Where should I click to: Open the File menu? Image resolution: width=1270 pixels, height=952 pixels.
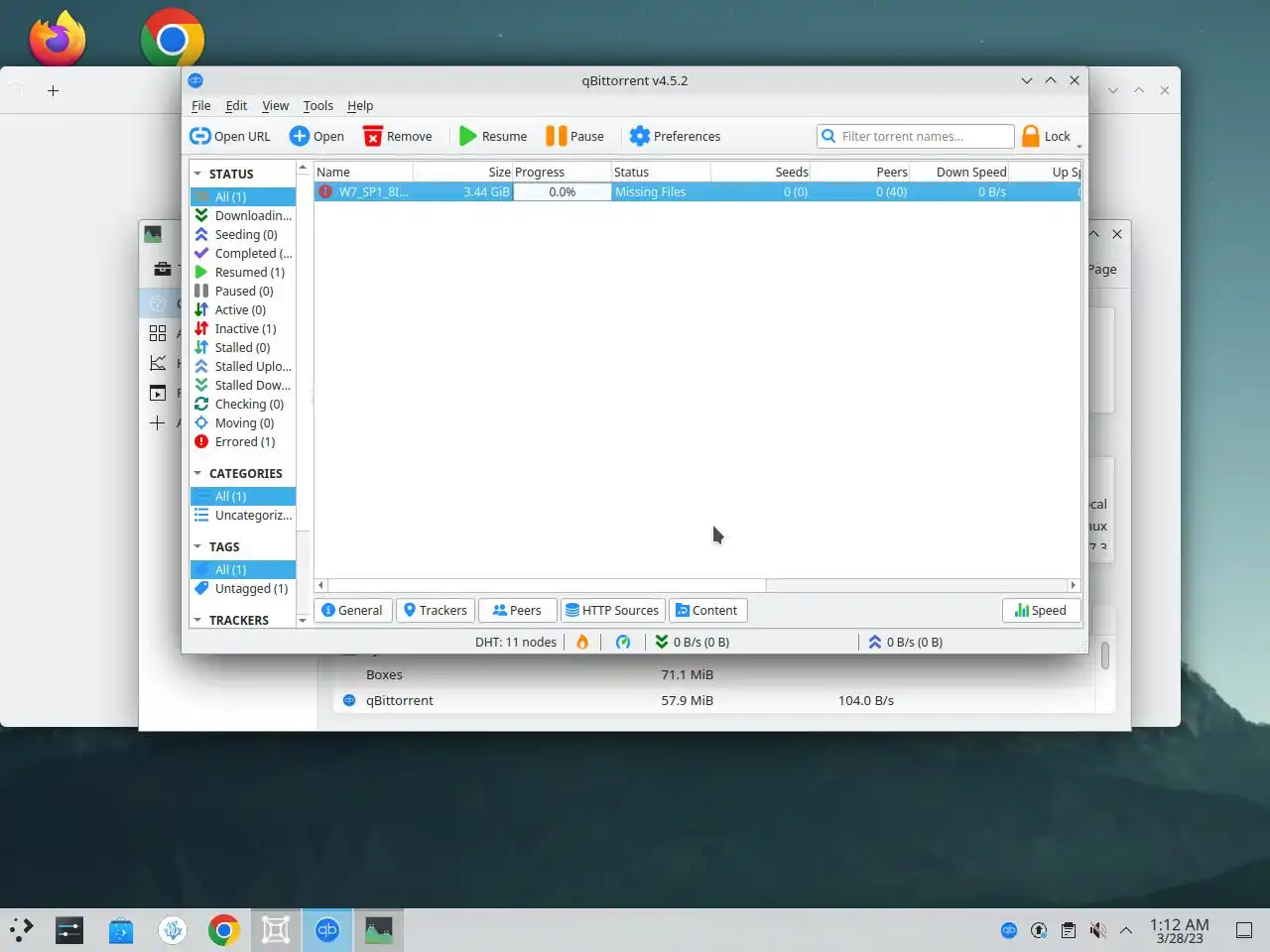click(x=201, y=105)
